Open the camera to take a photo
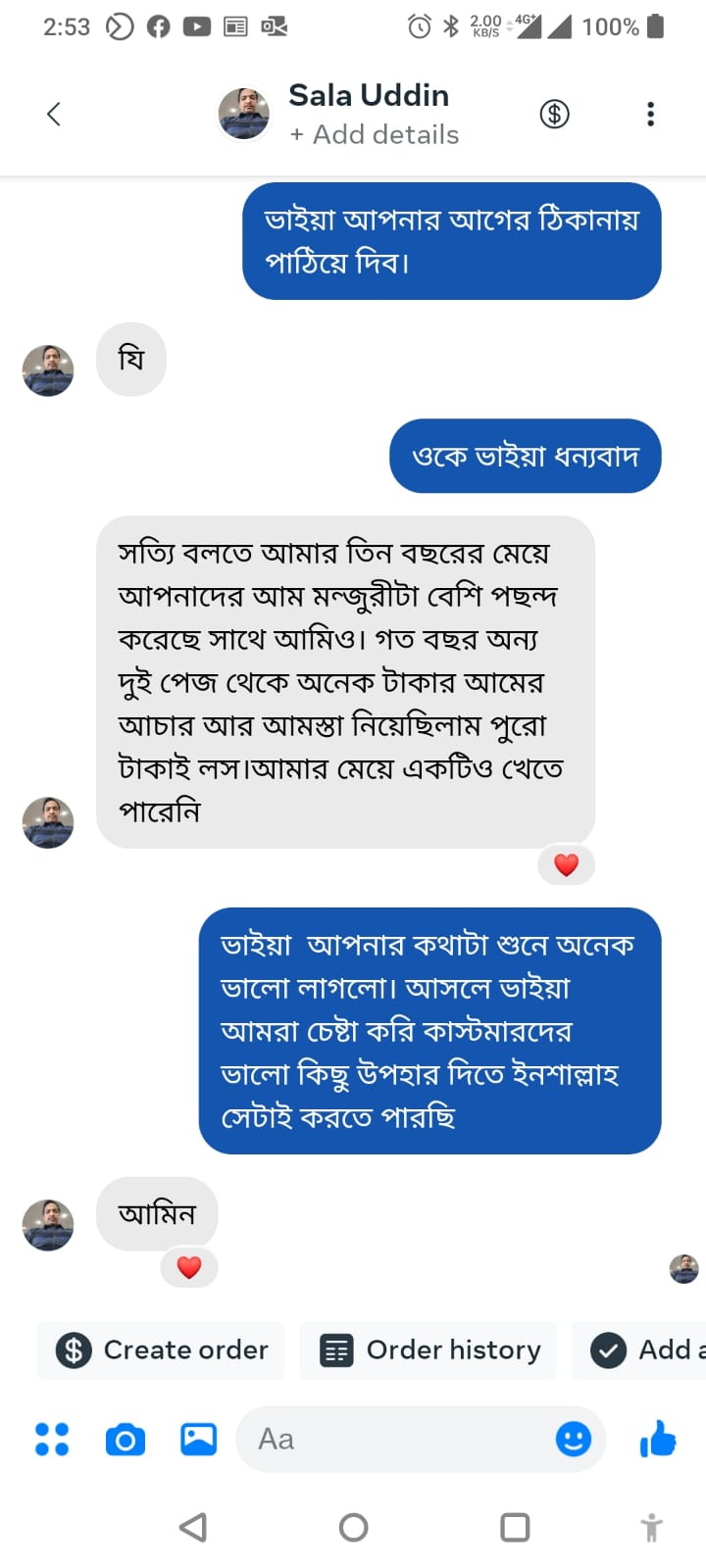This screenshot has width=706, height=1568. coord(125,1439)
